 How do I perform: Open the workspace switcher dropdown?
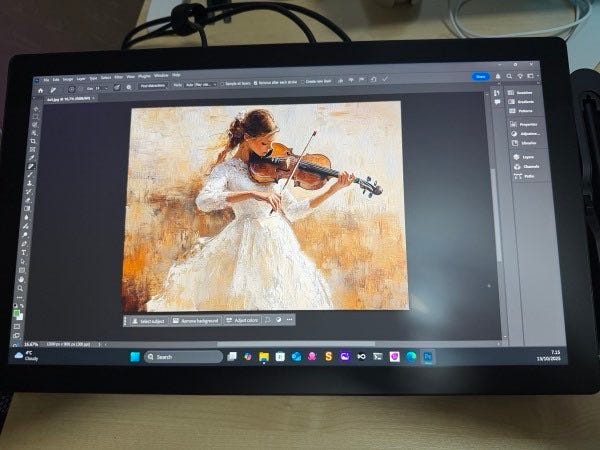click(531, 76)
